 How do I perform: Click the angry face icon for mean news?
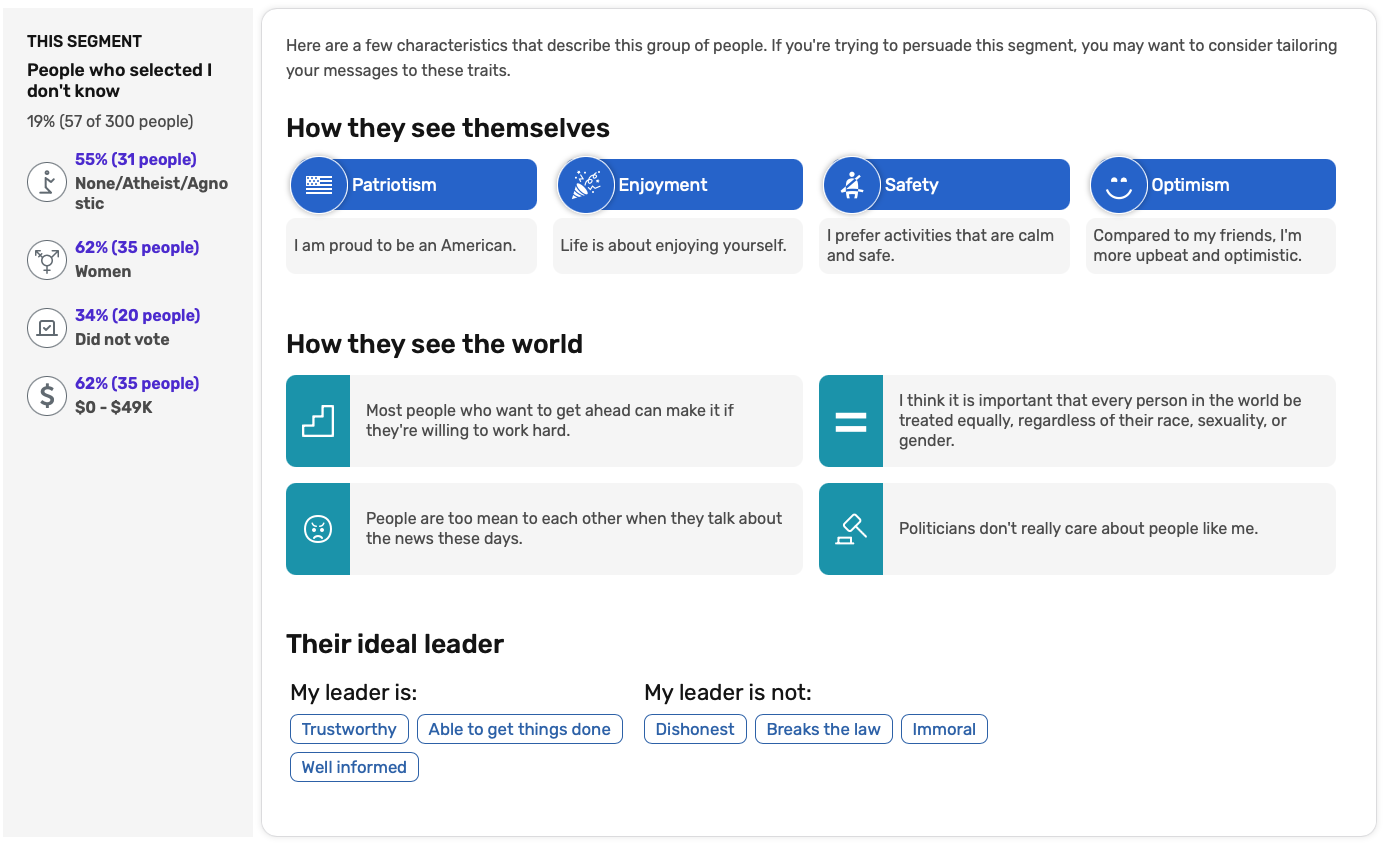pos(318,529)
